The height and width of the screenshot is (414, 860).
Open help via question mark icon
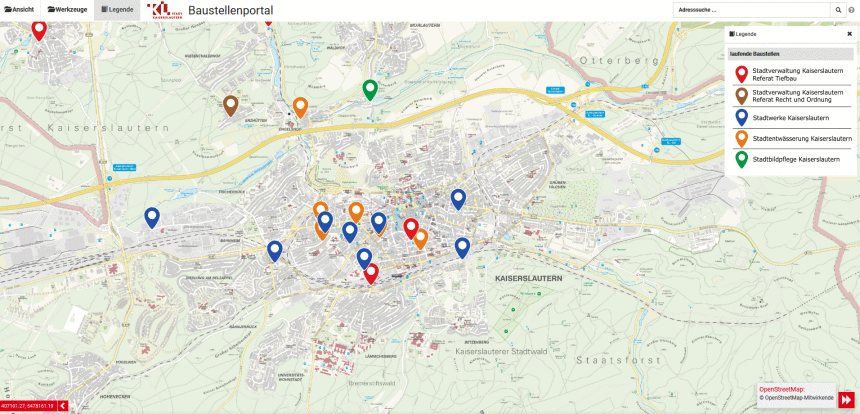(852, 9)
